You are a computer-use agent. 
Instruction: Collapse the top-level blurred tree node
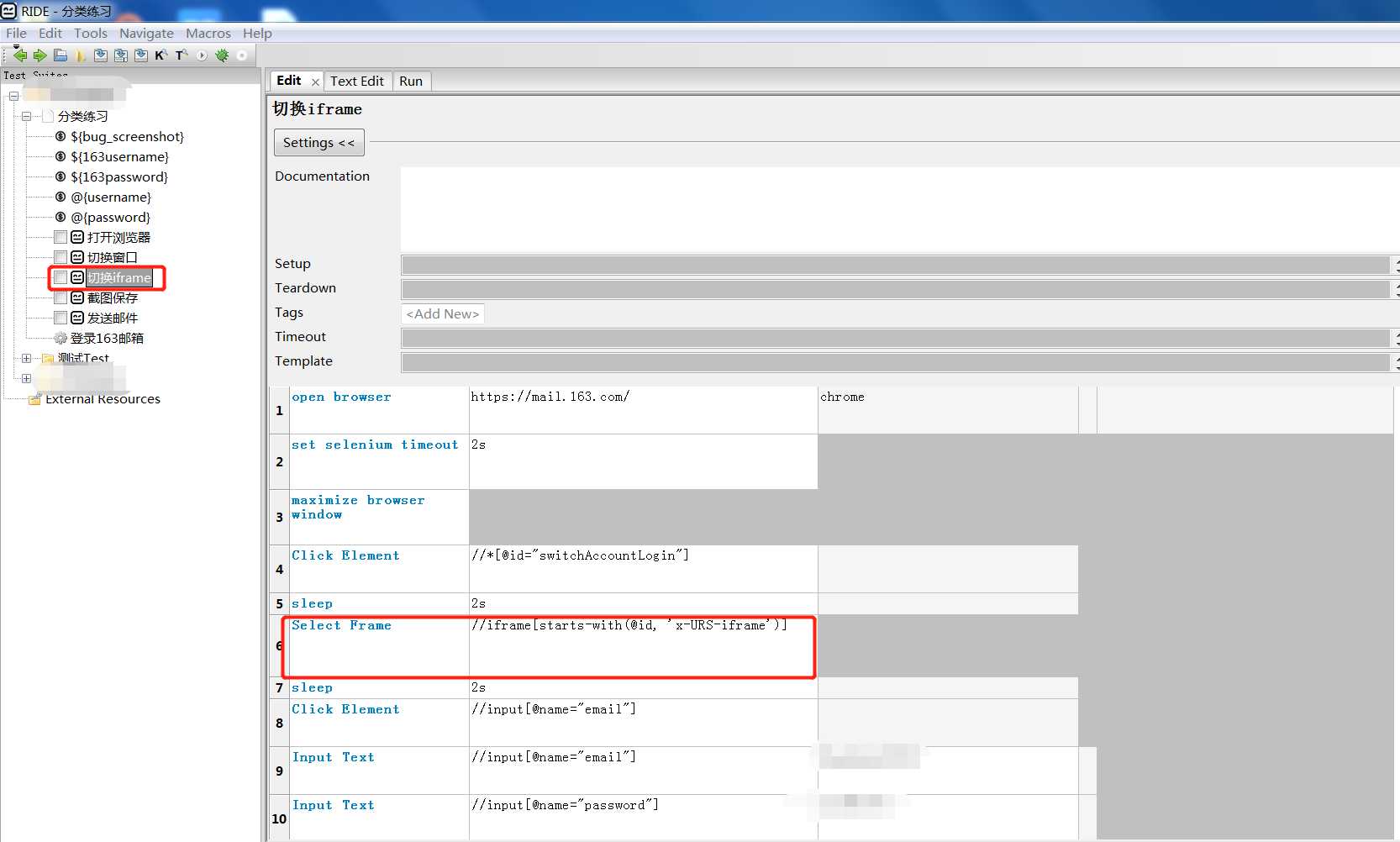[13, 96]
